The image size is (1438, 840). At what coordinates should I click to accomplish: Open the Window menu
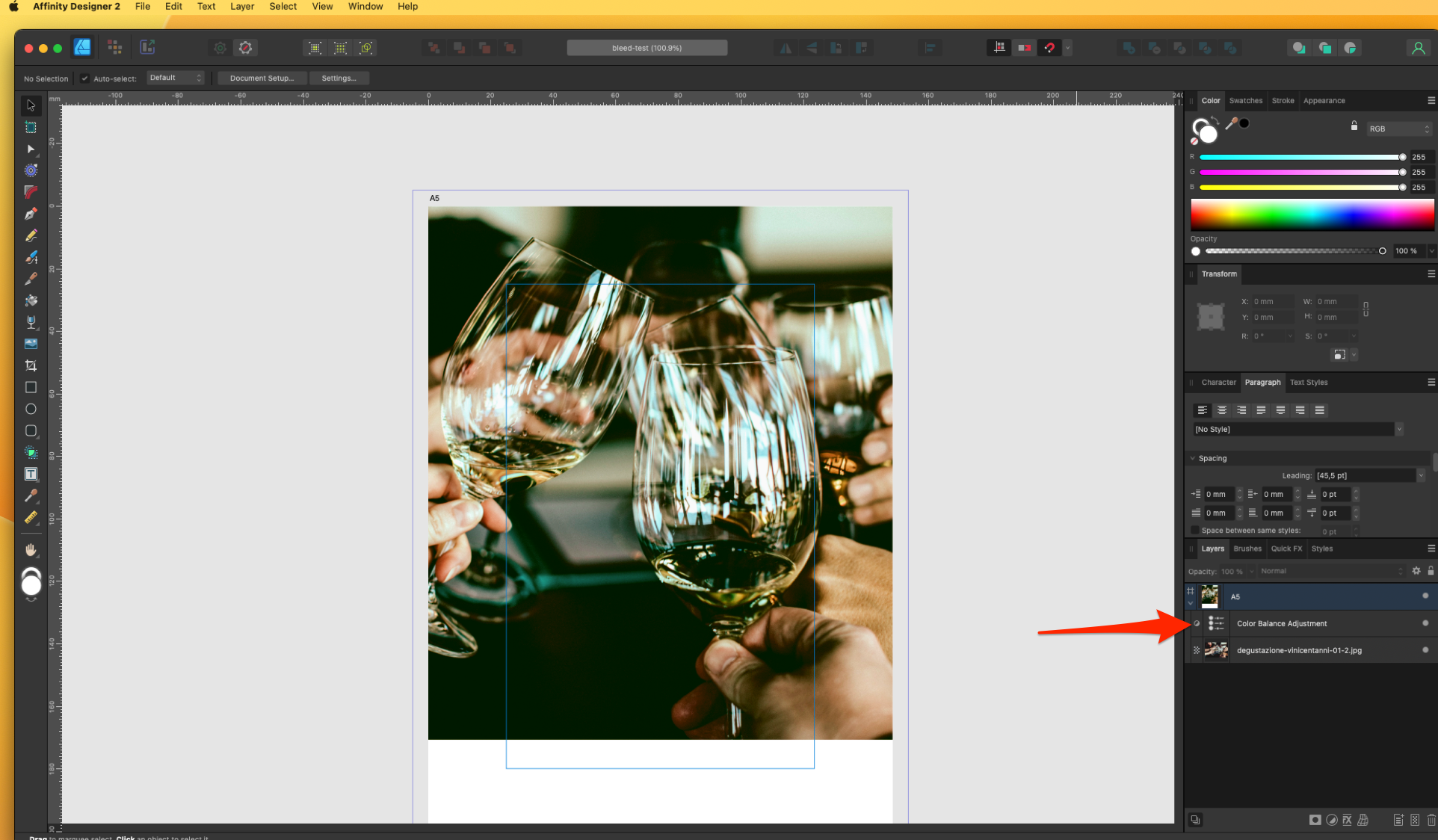click(x=365, y=6)
